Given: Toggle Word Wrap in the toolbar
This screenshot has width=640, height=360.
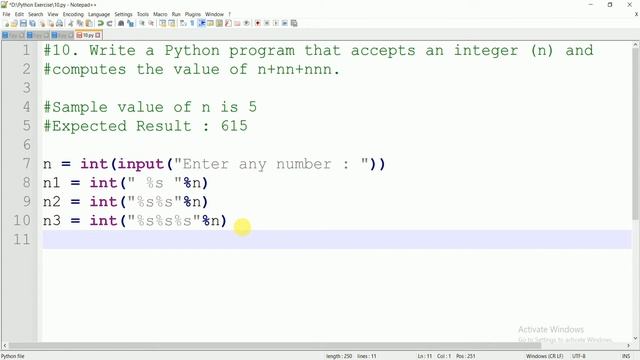Looking at the screenshot, I should click(x=183, y=23).
